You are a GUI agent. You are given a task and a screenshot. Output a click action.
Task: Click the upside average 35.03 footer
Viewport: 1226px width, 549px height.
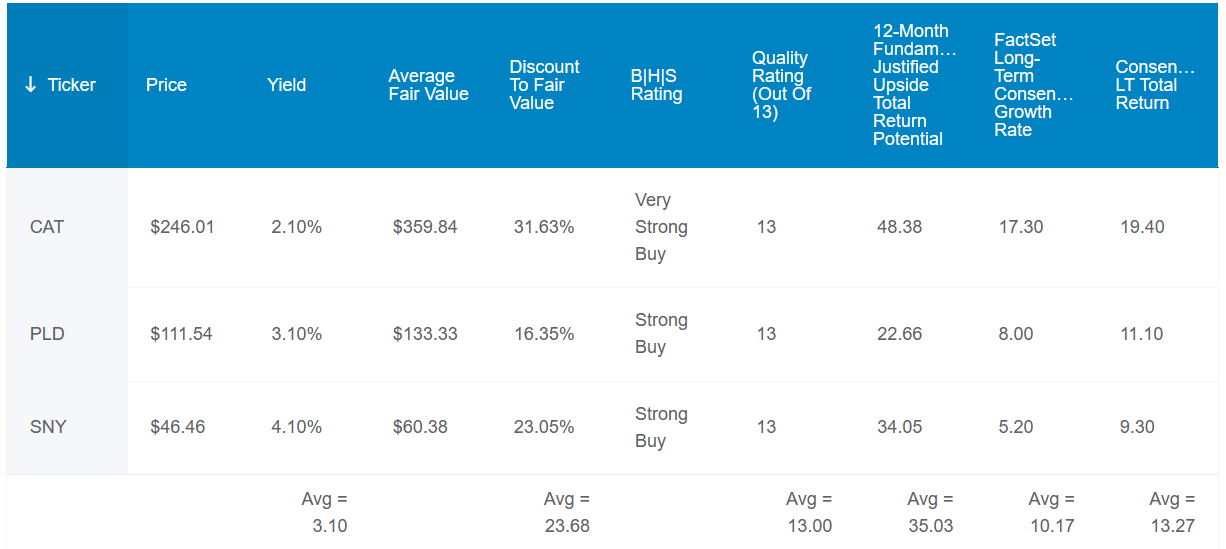click(x=930, y=512)
